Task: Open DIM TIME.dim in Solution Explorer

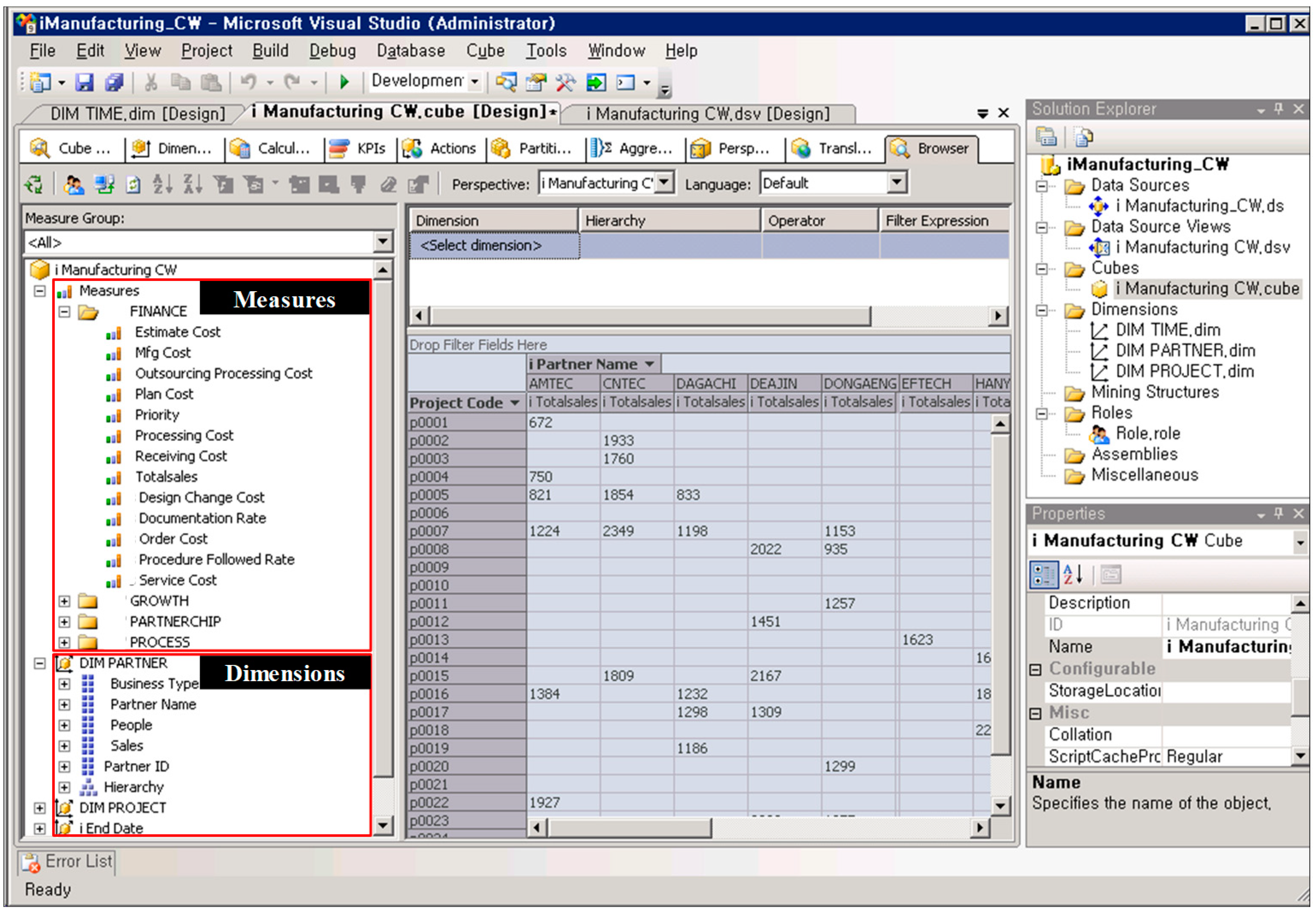Action: point(1168,330)
